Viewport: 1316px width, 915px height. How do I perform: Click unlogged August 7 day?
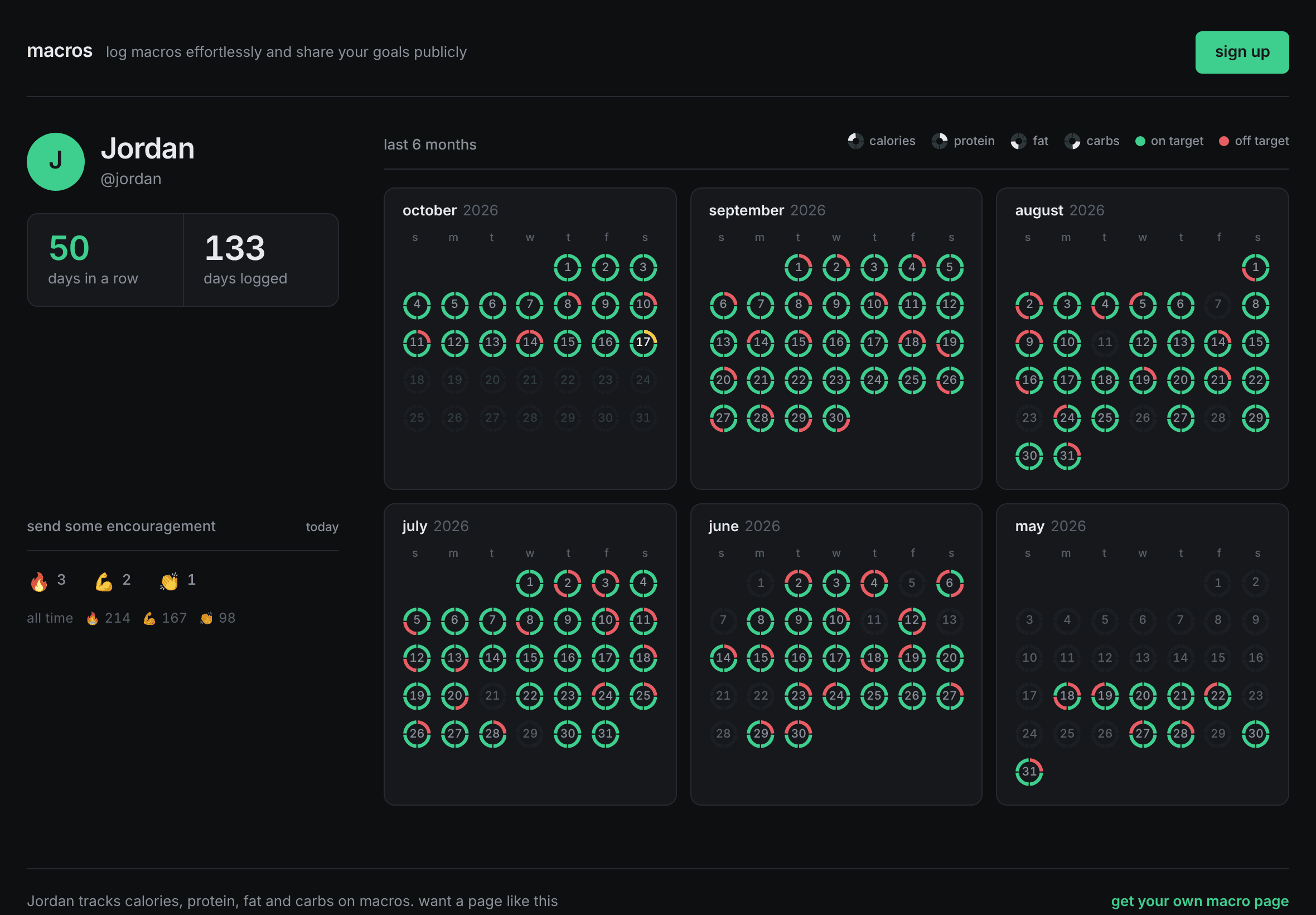pyautogui.click(x=1217, y=305)
